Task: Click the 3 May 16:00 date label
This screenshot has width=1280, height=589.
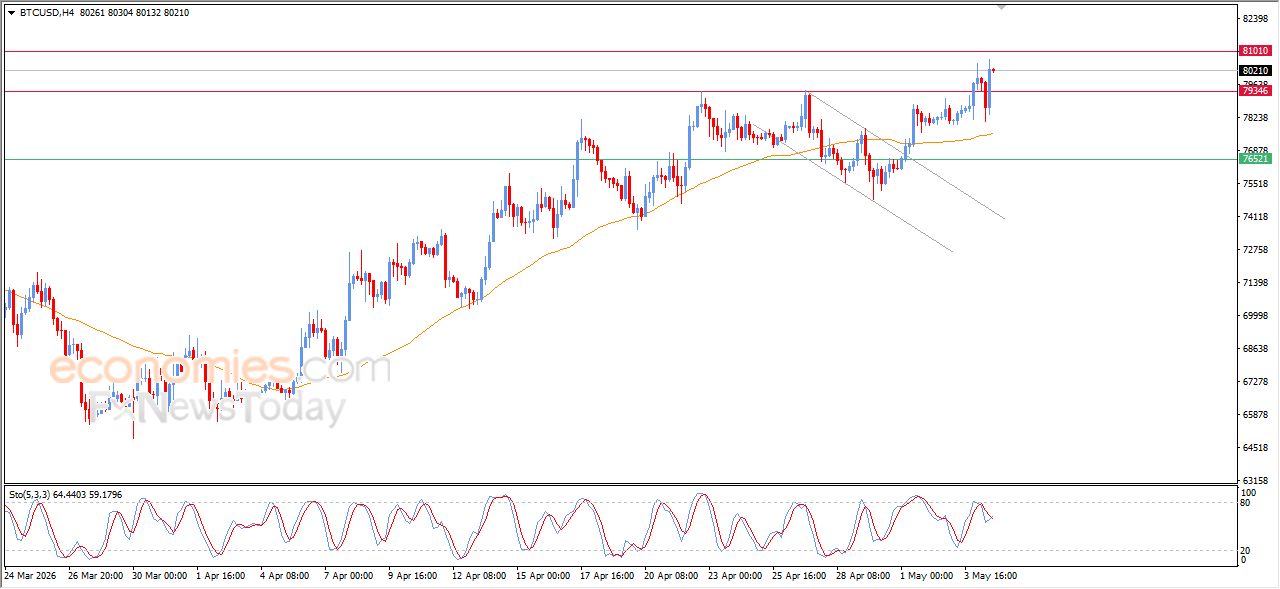Action: (991, 576)
